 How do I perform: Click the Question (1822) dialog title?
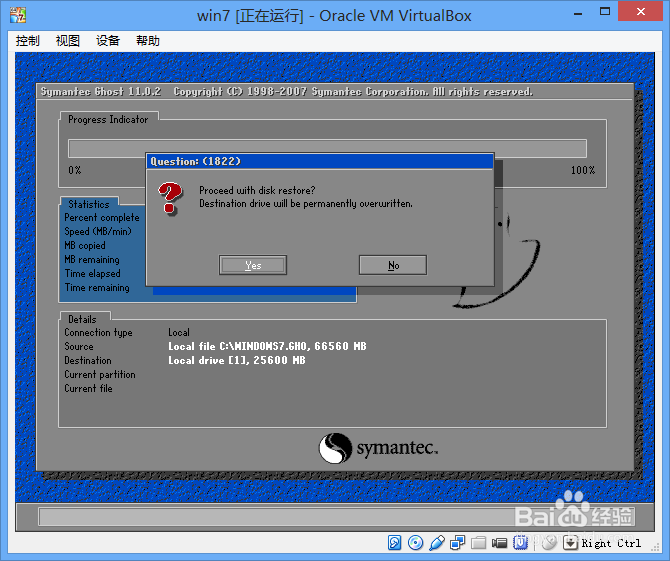pyautogui.click(x=196, y=161)
